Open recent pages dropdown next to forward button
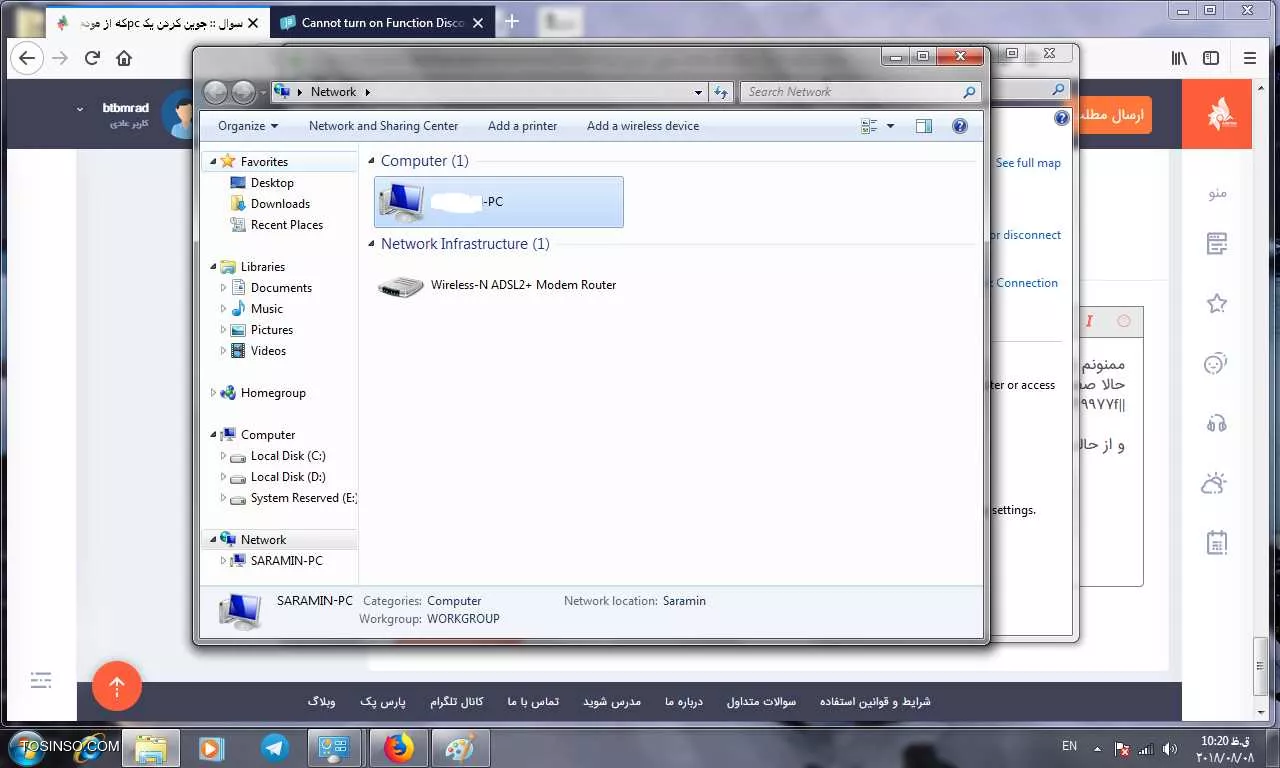 (x=263, y=92)
